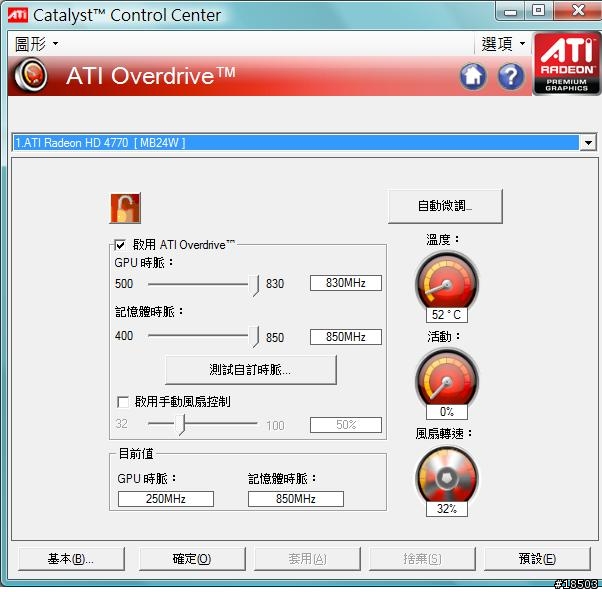The image size is (602, 592).
Task: Click the 50% fan speed value field
Action: 346,425
